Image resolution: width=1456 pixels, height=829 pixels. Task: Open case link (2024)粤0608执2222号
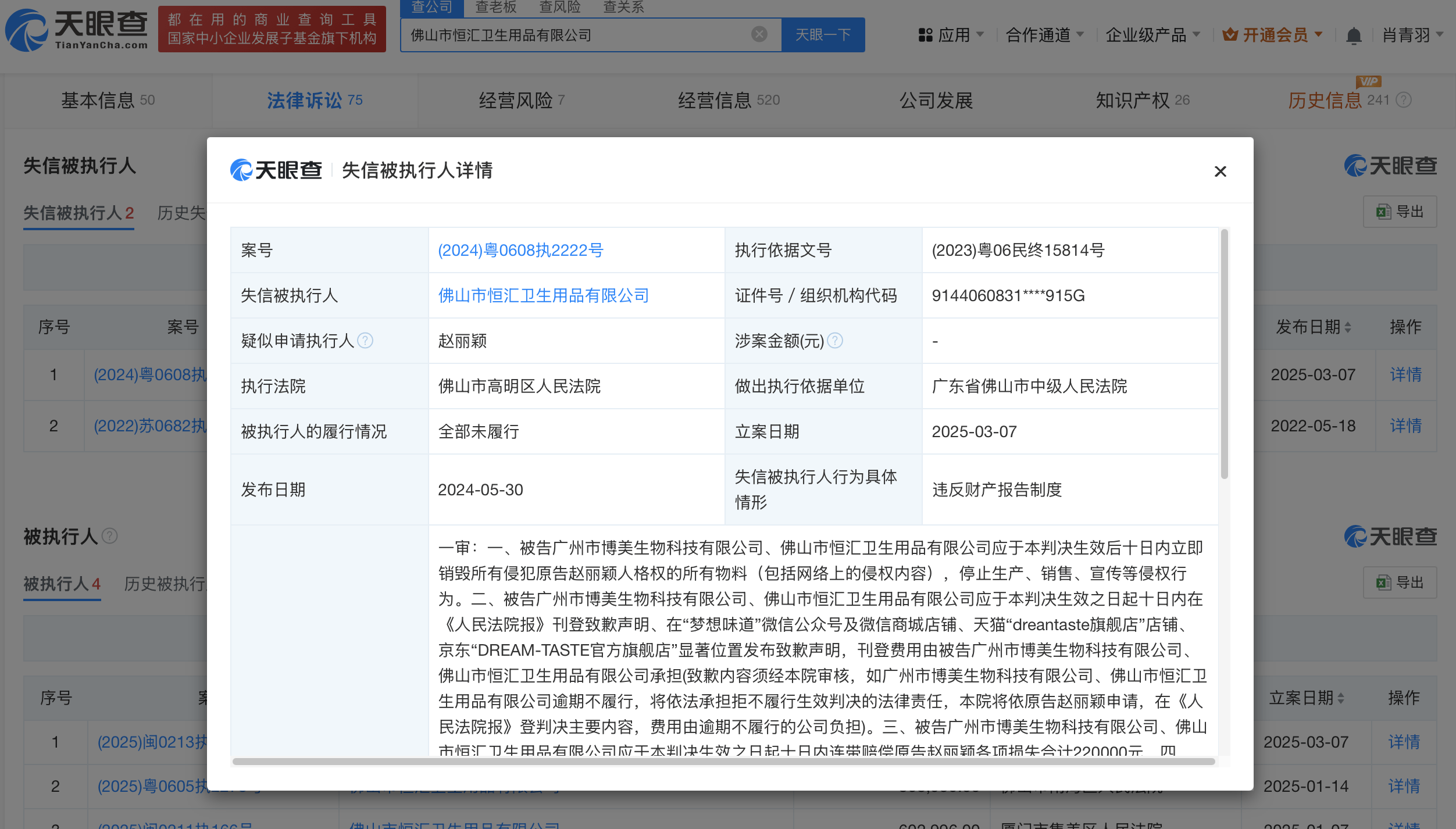(520, 251)
